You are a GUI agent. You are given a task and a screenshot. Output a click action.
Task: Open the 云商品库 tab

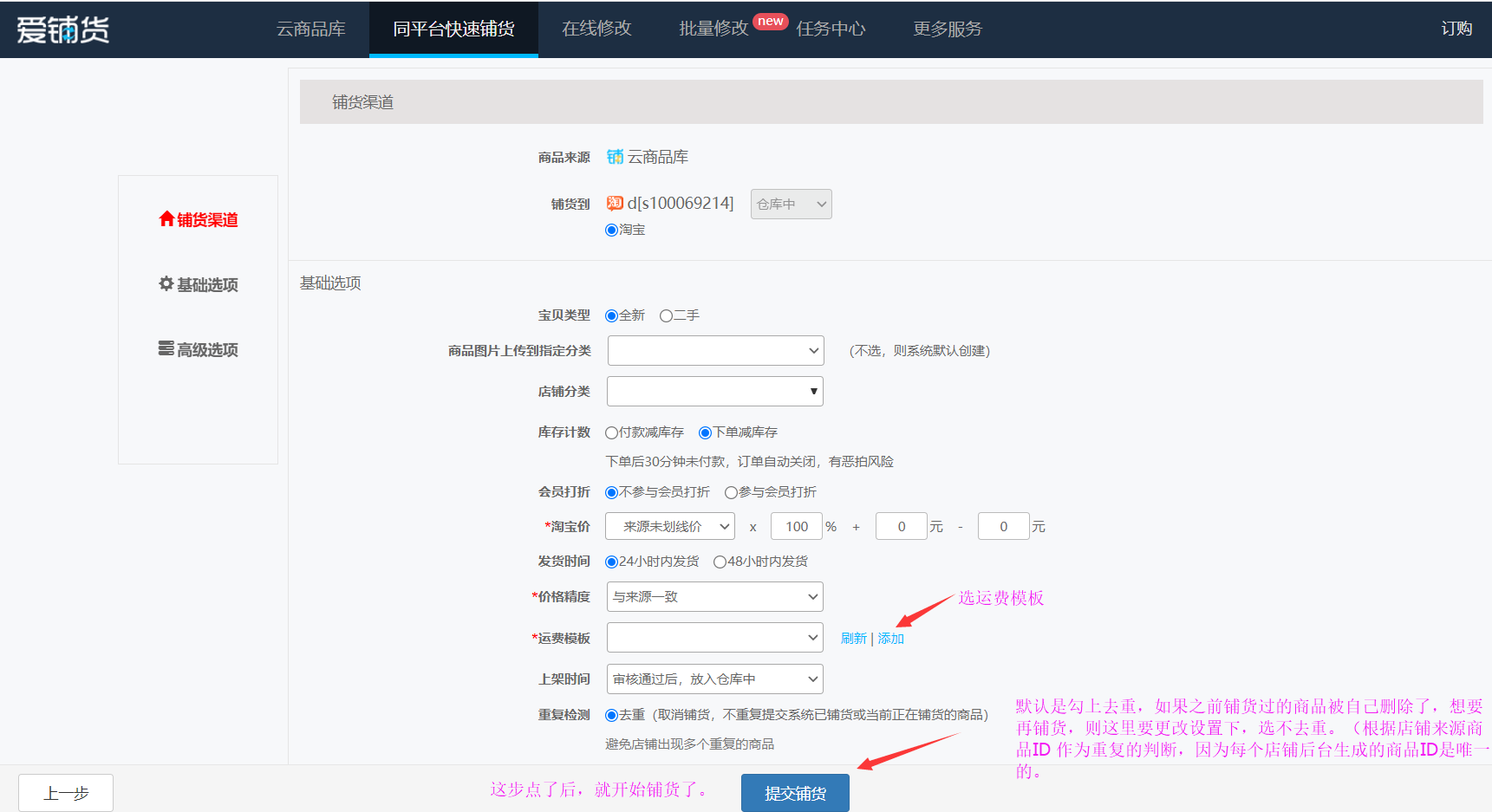(x=310, y=29)
